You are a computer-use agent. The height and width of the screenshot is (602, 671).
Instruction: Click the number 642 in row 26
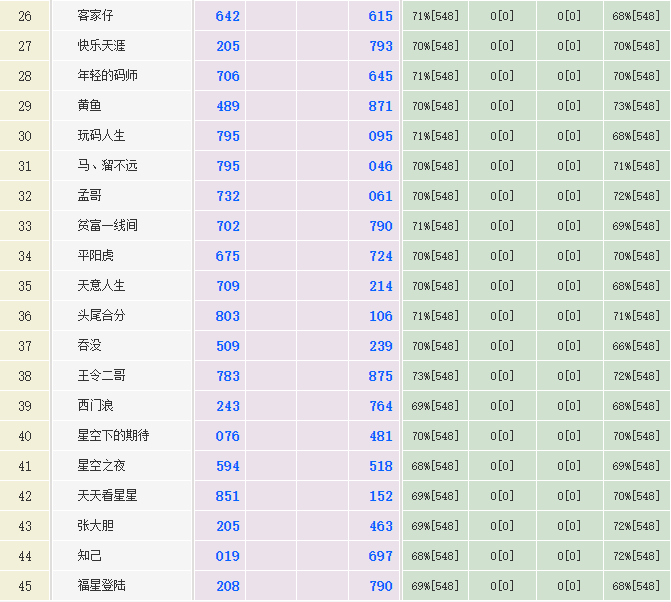[228, 16]
